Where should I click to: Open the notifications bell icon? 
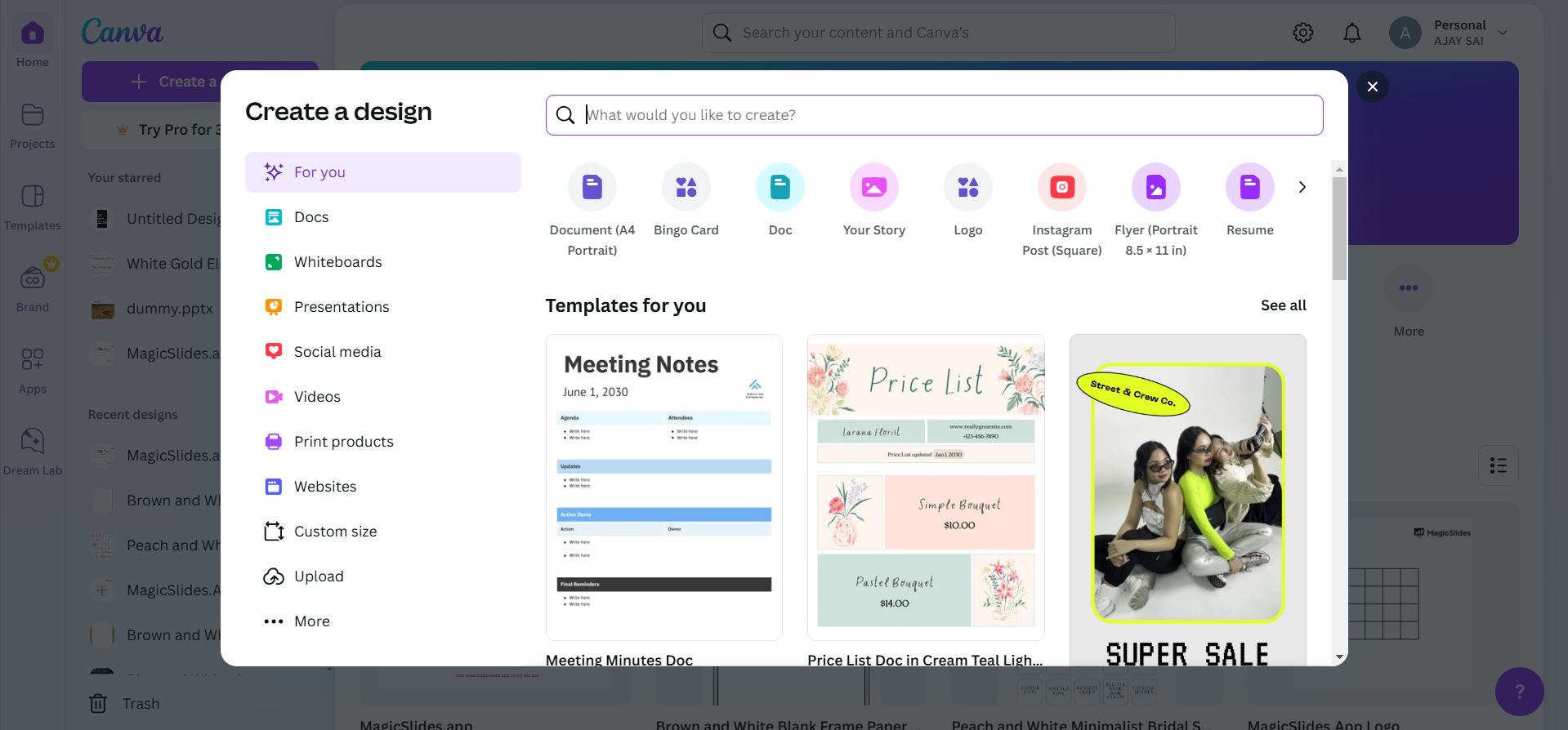click(1352, 33)
